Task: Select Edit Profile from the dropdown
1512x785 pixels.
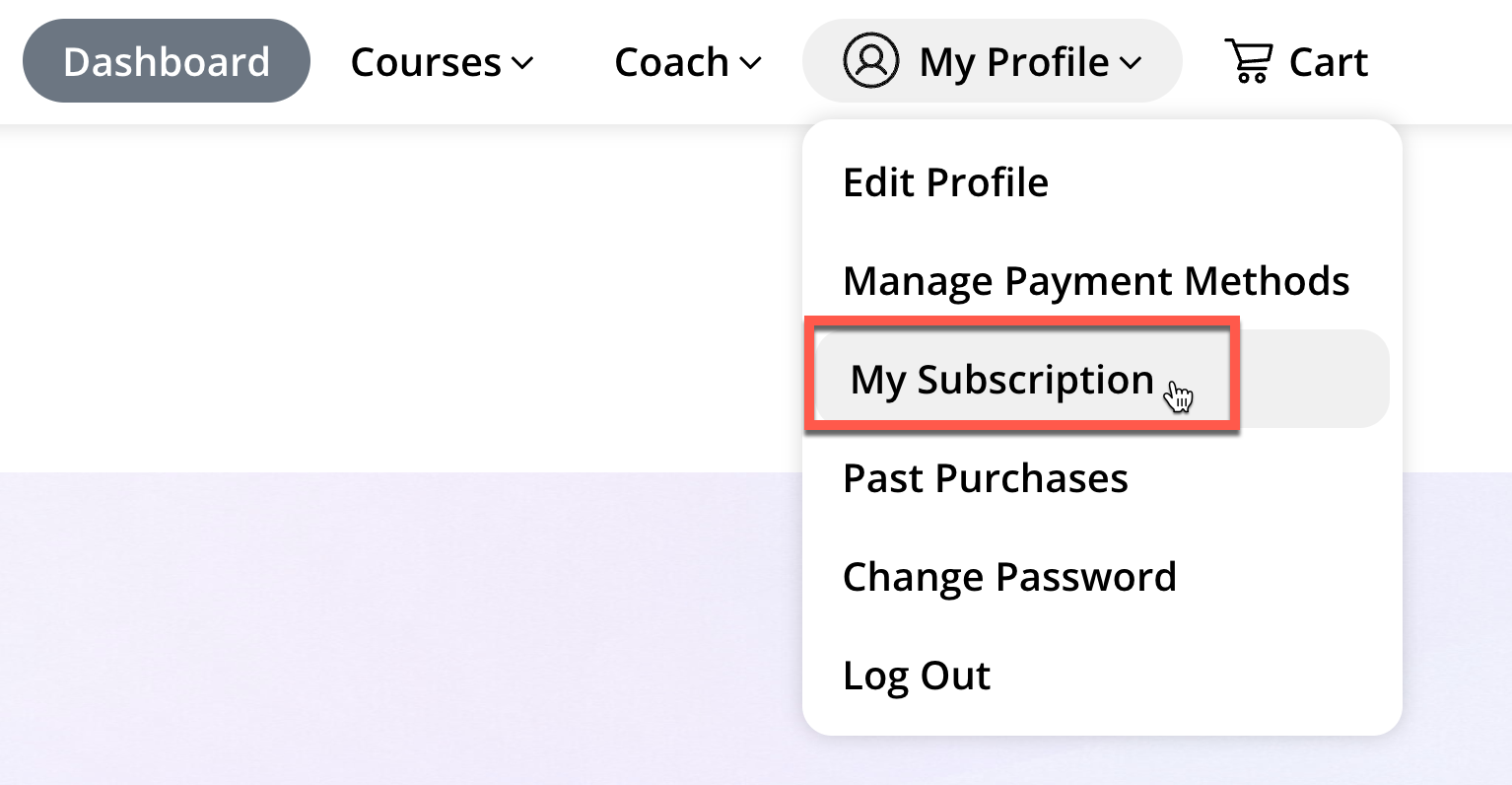Action: pos(945,182)
